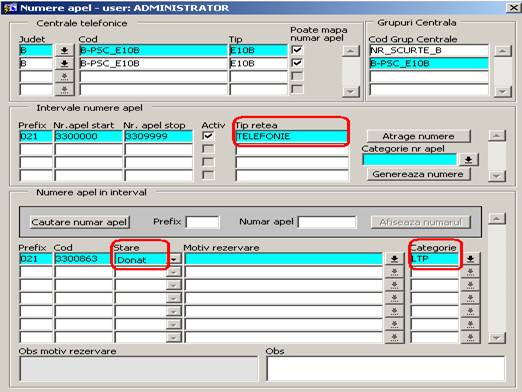Click LTP in Categorie column
Screen dimensions: 522x392
pyautogui.click(x=434, y=259)
